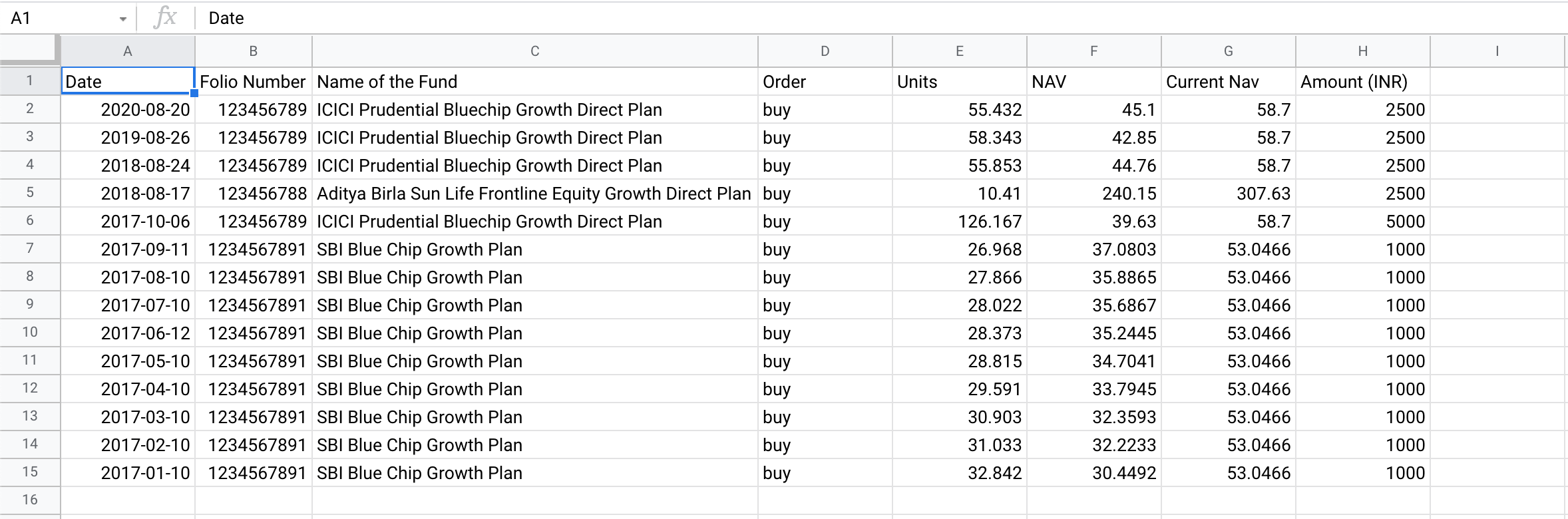Click the Amount cell showing 5000

[x=1362, y=222]
